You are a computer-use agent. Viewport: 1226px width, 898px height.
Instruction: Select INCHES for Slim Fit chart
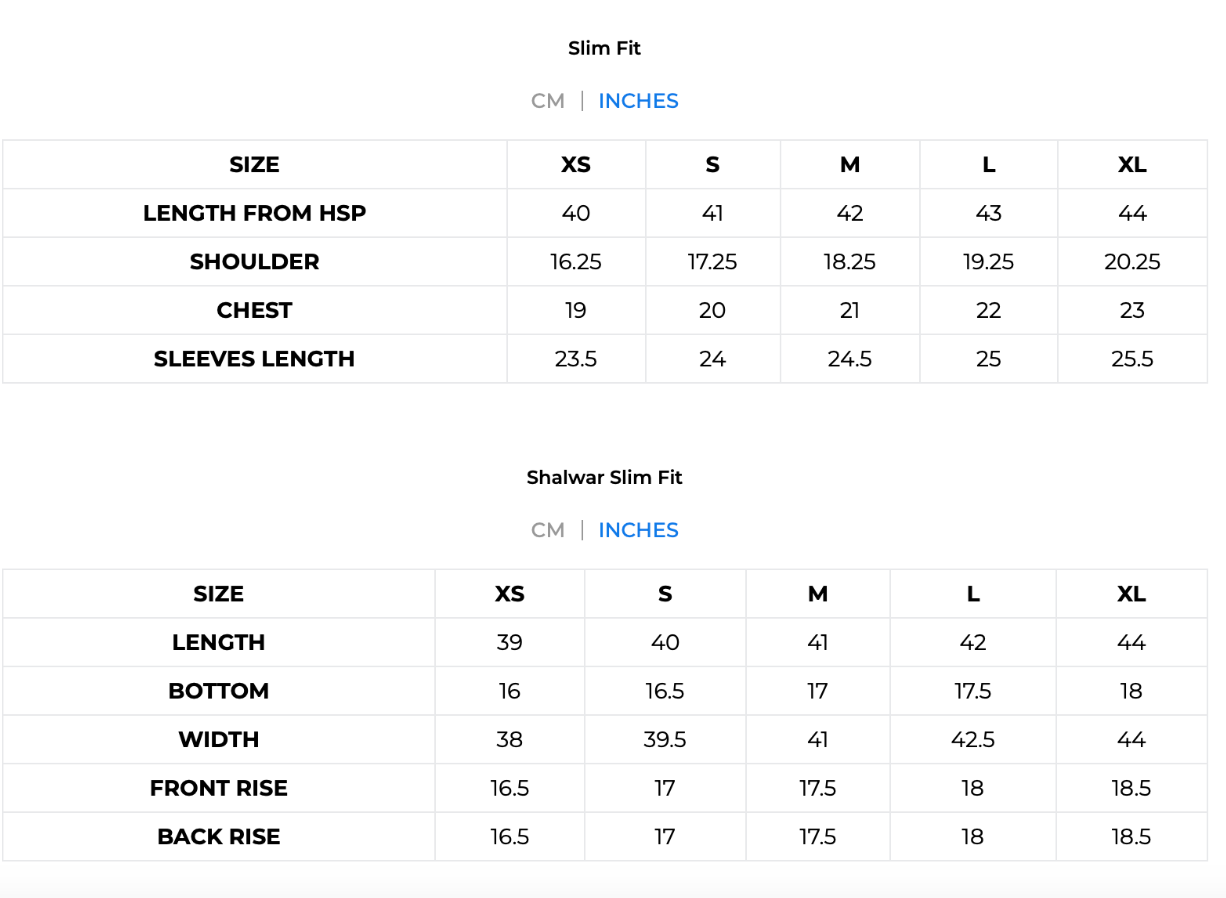(x=638, y=101)
